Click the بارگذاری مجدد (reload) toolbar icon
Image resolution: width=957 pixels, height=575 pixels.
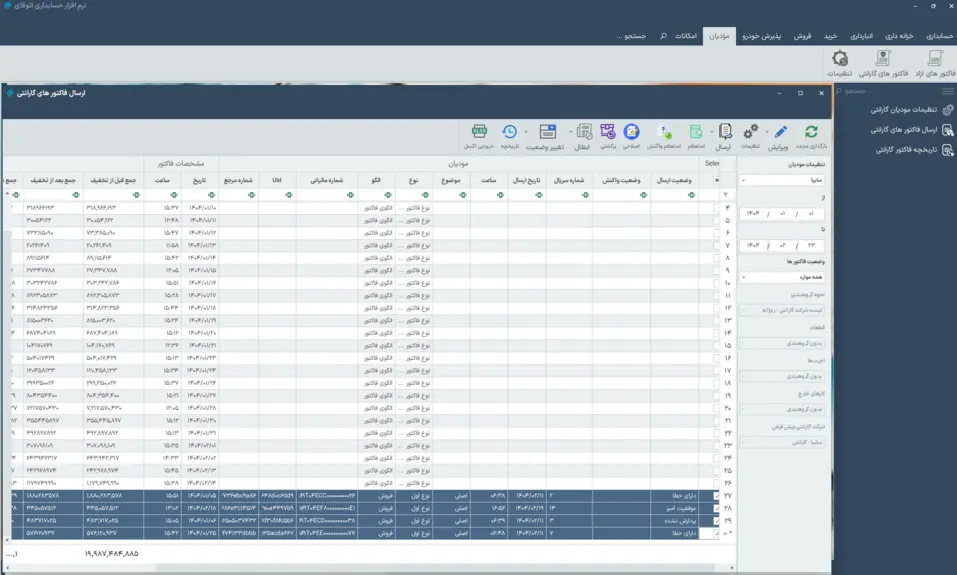pos(811,133)
